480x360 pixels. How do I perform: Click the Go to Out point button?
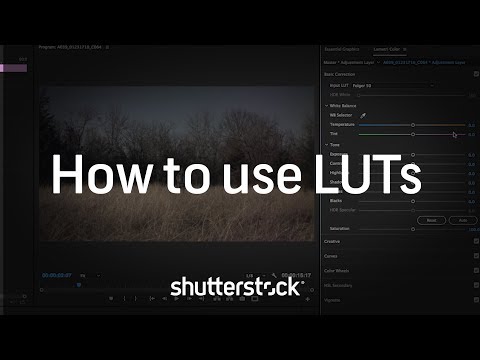[x=202, y=299]
